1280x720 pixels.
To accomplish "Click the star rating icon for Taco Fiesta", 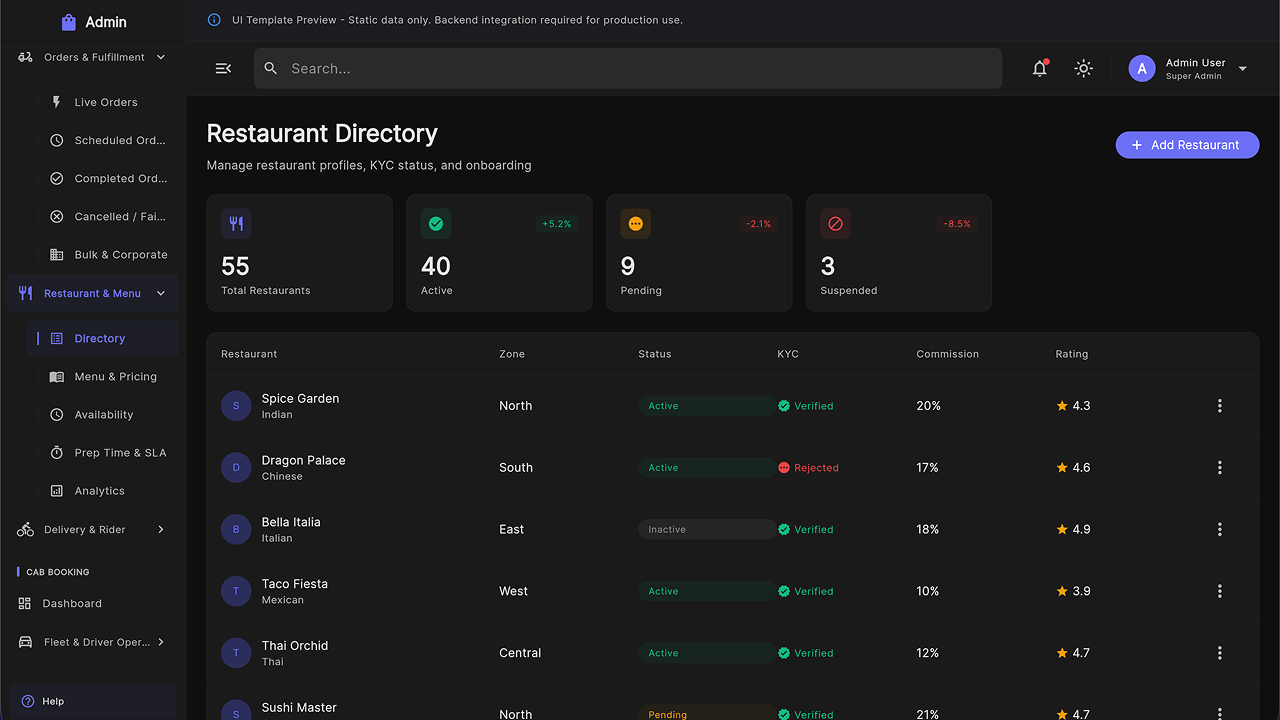I will [x=1062, y=591].
